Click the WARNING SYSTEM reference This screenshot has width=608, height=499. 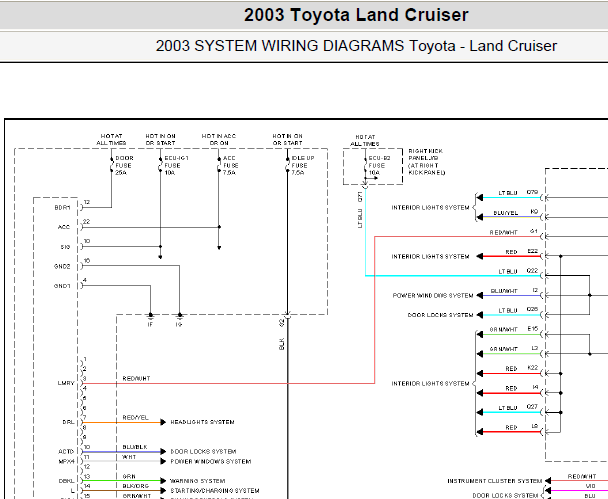pos(198,481)
